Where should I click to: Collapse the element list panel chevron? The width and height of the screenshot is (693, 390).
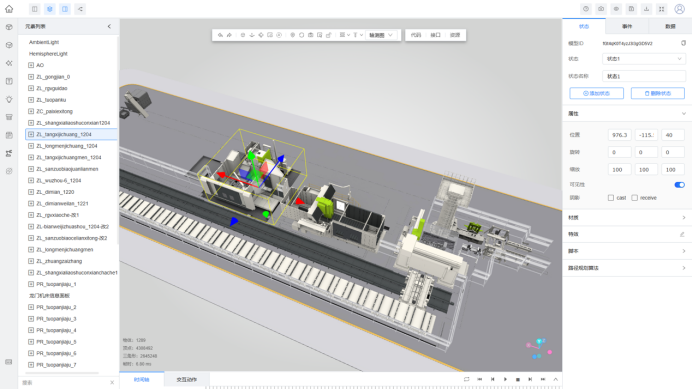[x=109, y=27]
